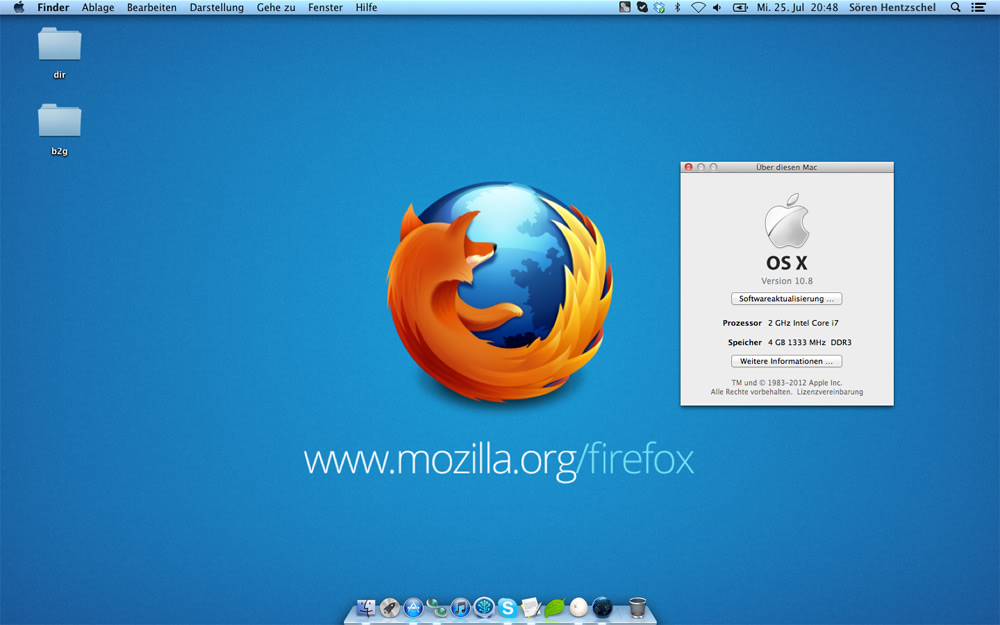
Task: Open the green leaf Dock icon
Action: 555,607
